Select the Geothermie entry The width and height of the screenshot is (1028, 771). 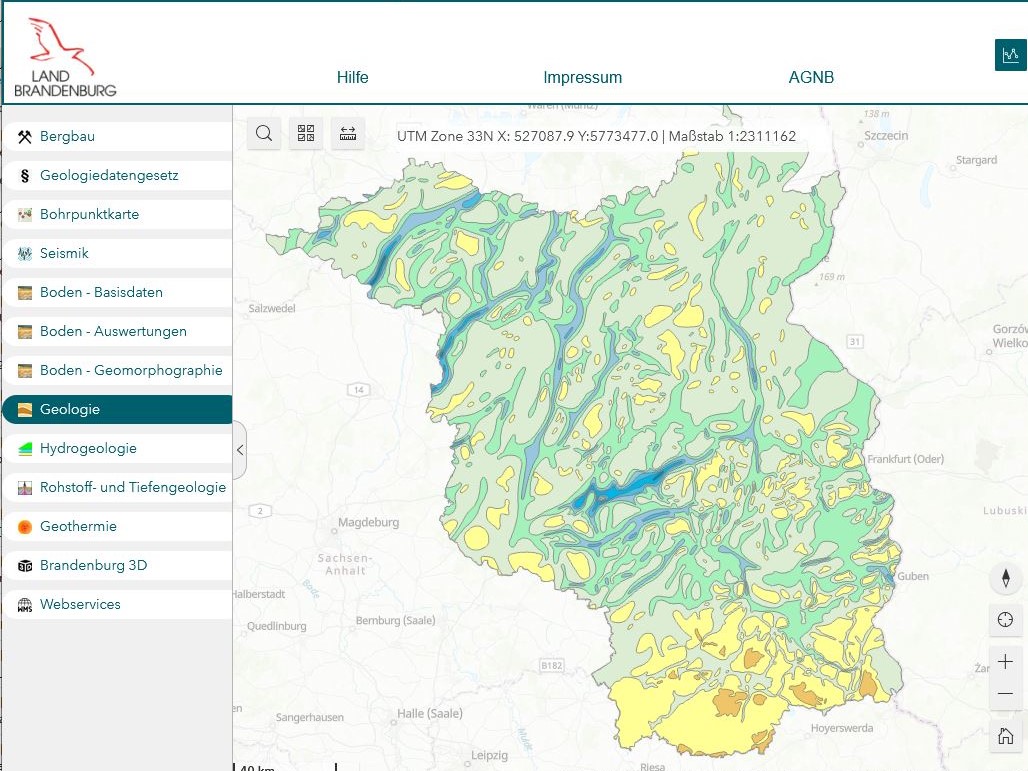point(118,526)
